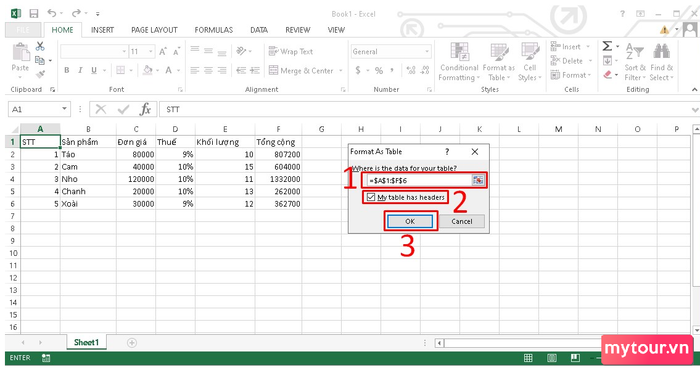Viewport: 700px width, 373px height.
Task: Switch to Page Layout view in status bar
Action: tap(552, 358)
